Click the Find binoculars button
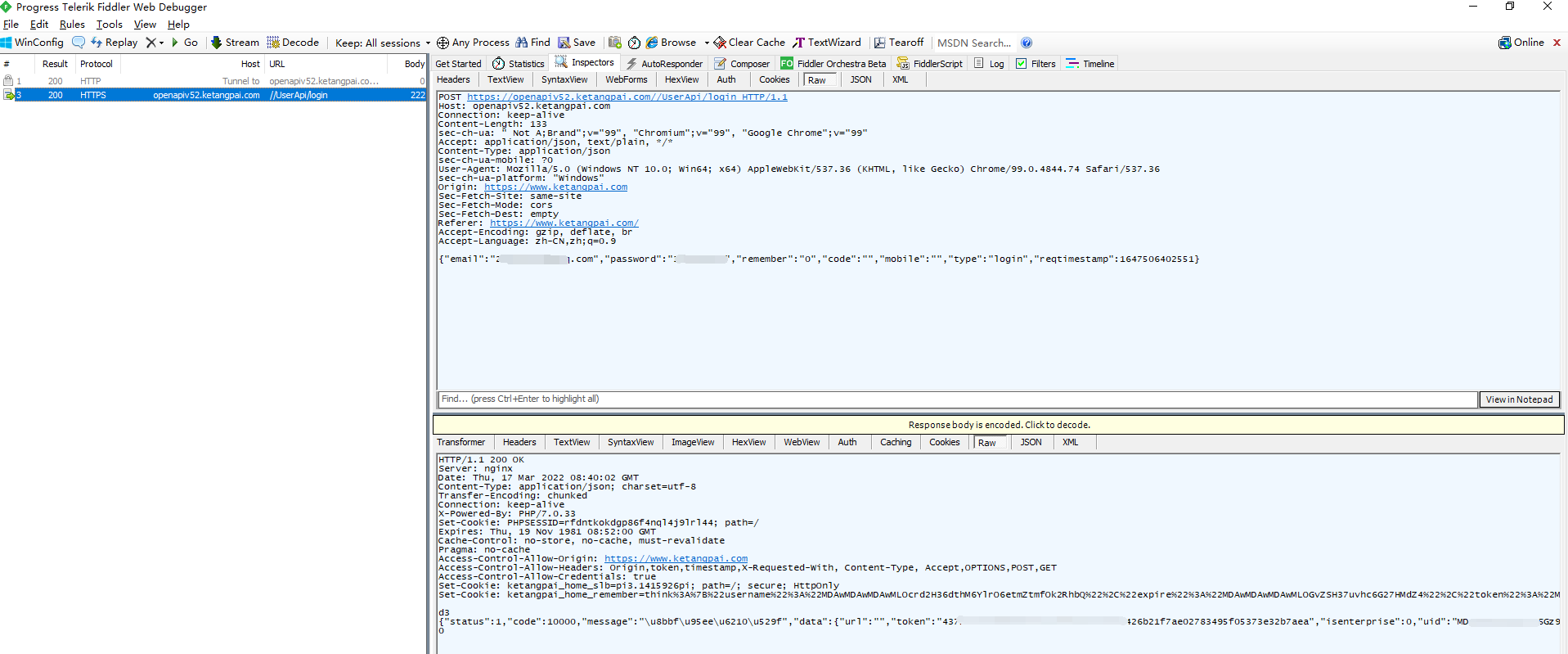 532,43
